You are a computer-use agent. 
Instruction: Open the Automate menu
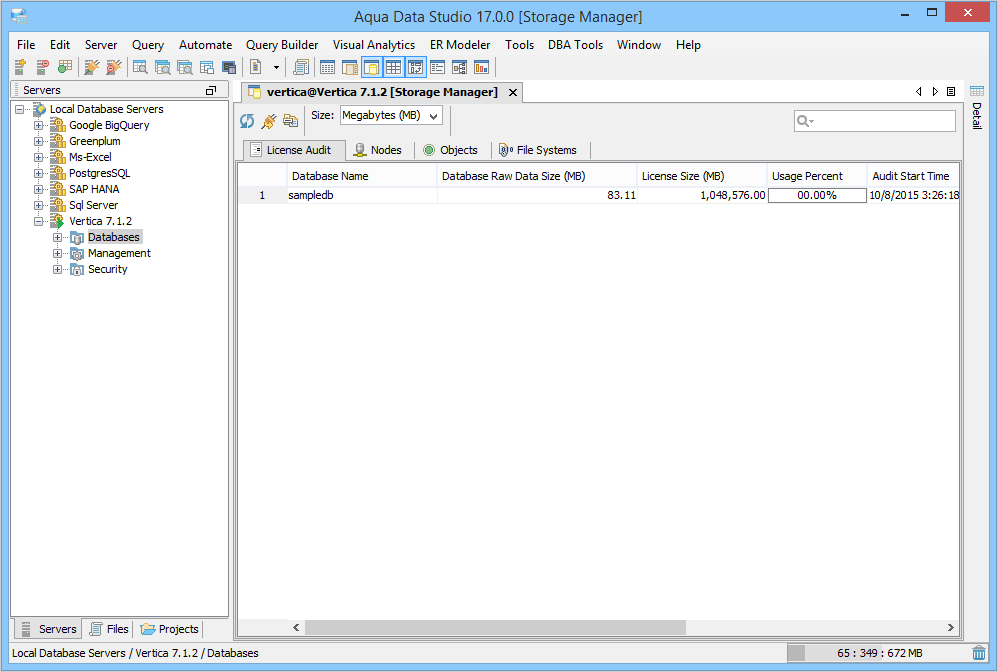[x=205, y=45]
